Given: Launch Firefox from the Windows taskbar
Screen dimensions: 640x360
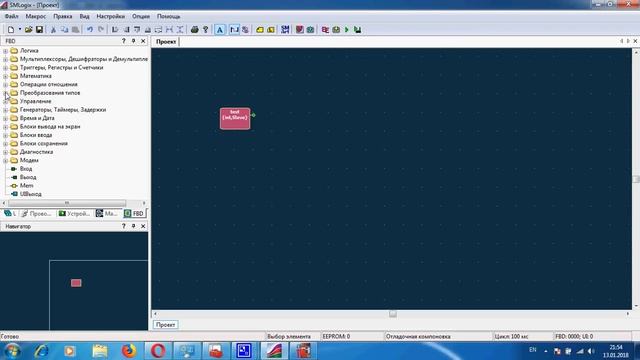Looking at the screenshot, I should pos(129,351).
